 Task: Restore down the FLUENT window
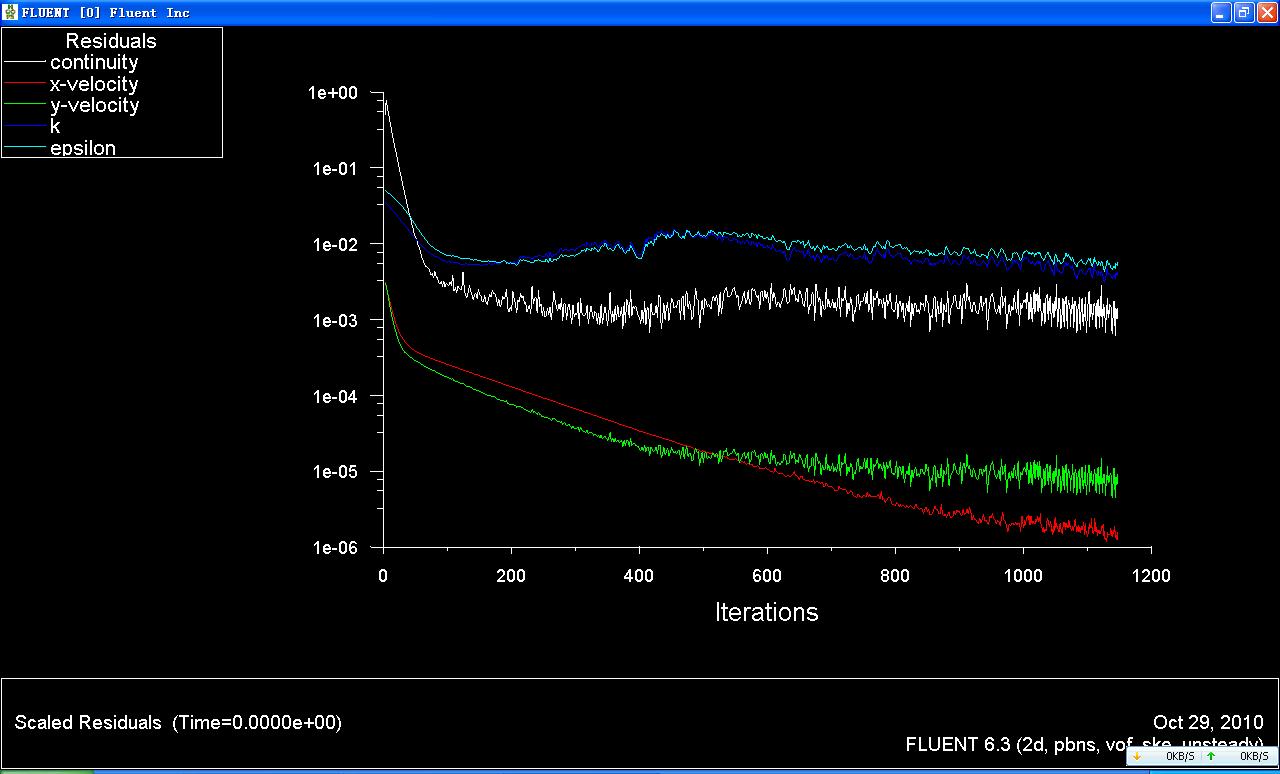click(1244, 12)
